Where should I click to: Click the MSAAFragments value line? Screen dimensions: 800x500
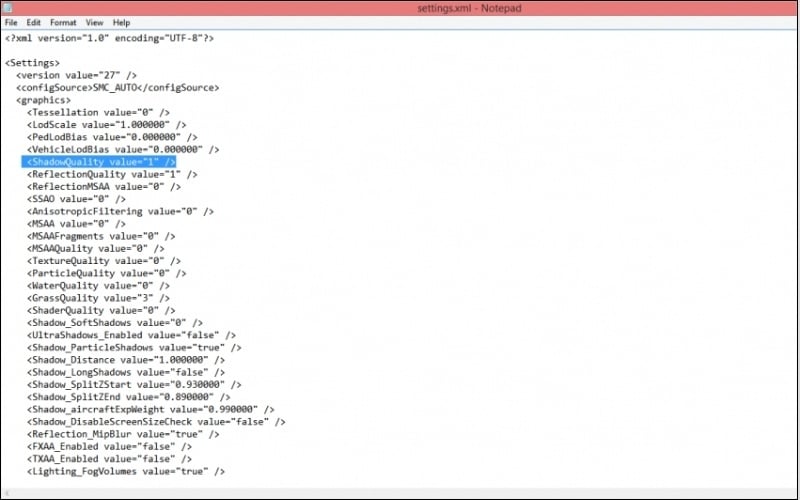click(x=101, y=236)
